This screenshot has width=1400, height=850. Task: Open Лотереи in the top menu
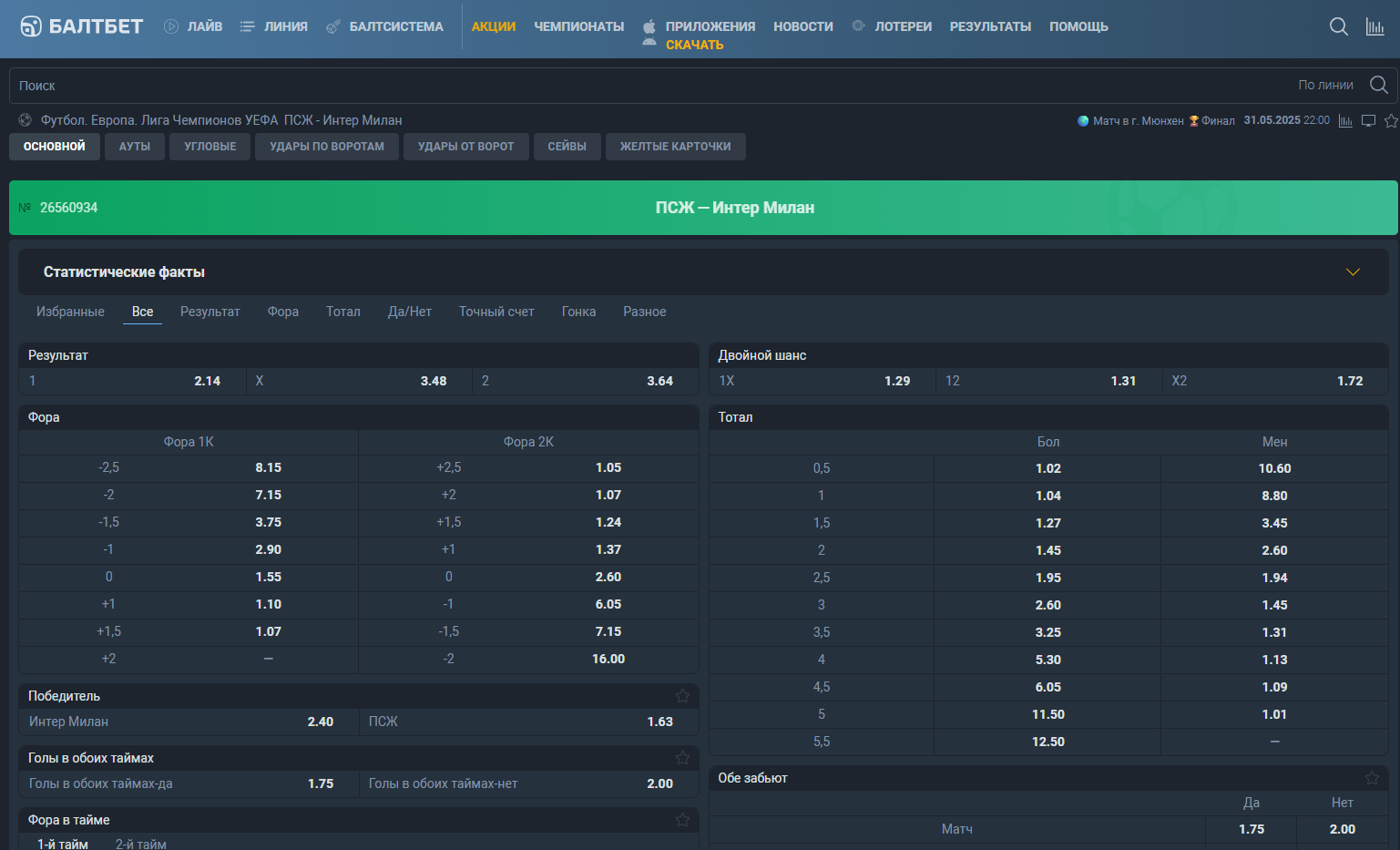(904, 26)
